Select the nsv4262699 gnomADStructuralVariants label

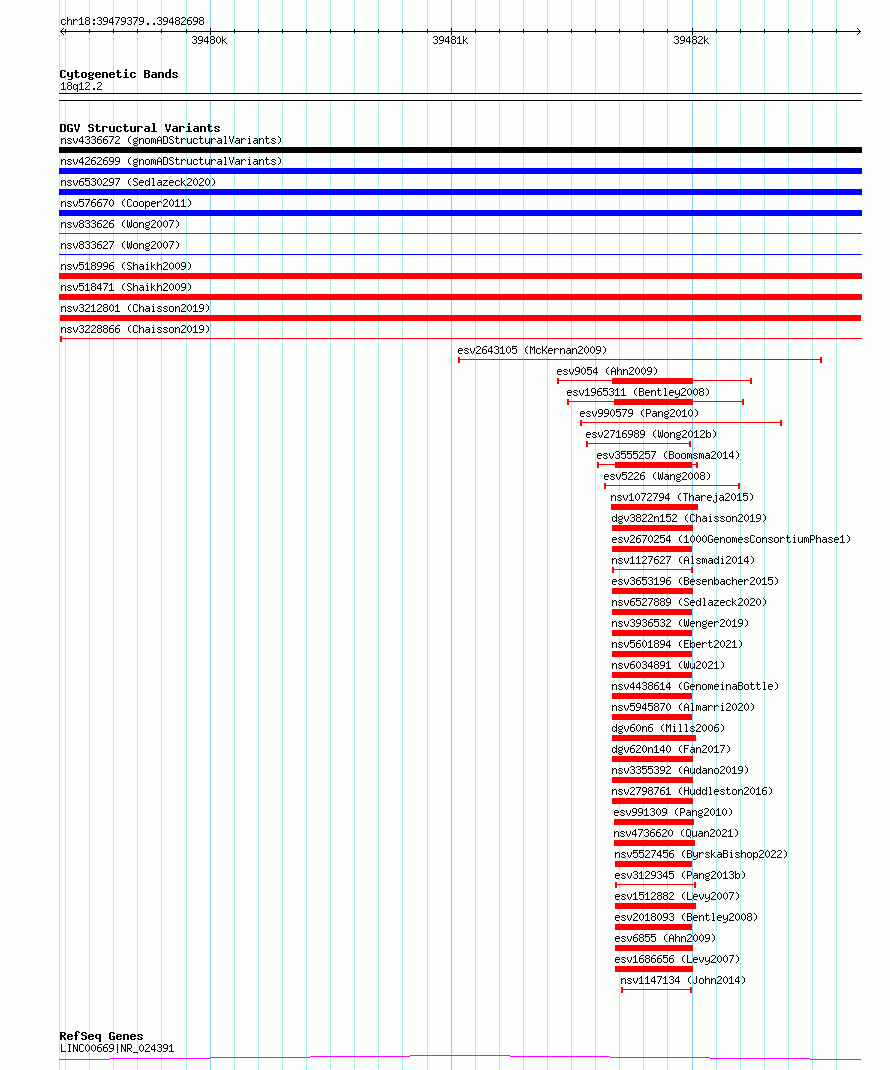pyautogui.click(x=171, y=162)
